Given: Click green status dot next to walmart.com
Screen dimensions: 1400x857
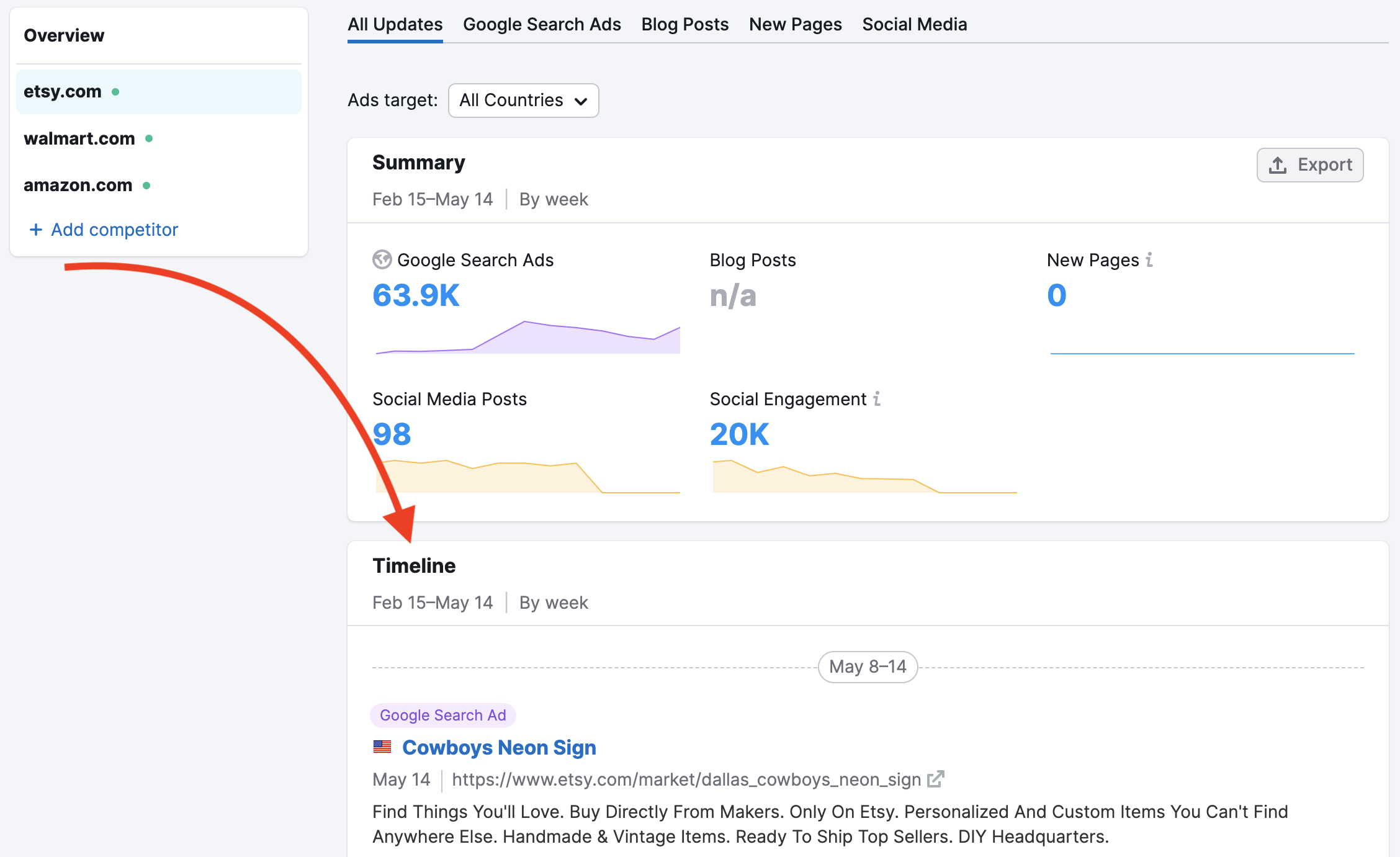Looking at the screenshot, I should tap(149, 138).
